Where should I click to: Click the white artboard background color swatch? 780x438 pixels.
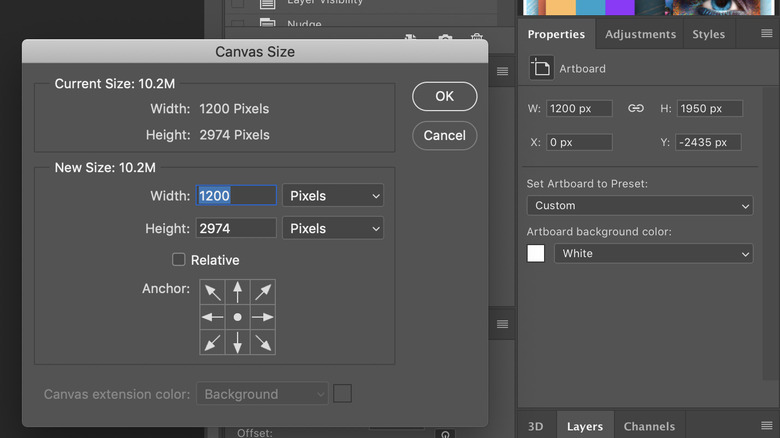tap(536, 254)
